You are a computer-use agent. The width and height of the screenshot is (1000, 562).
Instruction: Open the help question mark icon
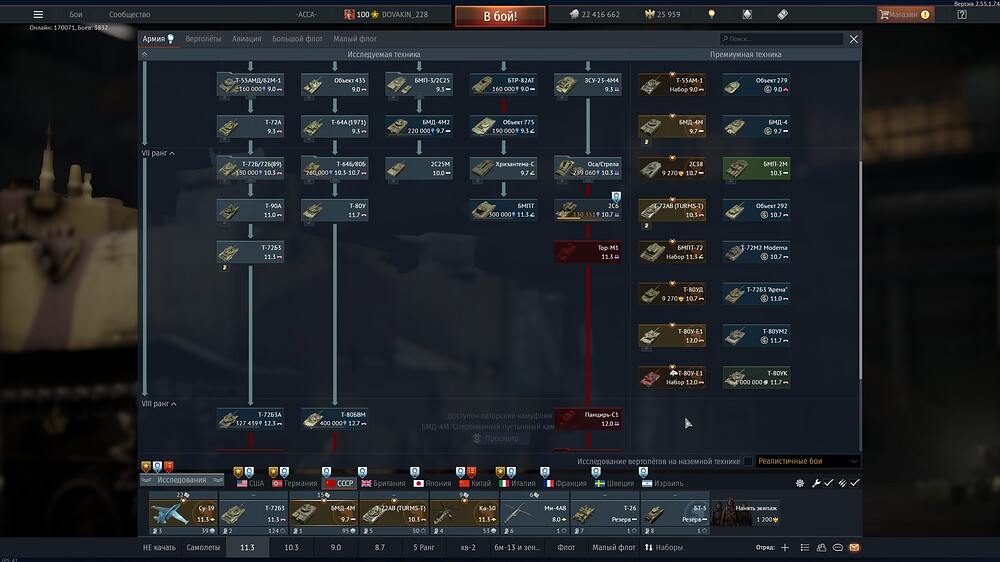pyautogui.click(x=962, y=14)
